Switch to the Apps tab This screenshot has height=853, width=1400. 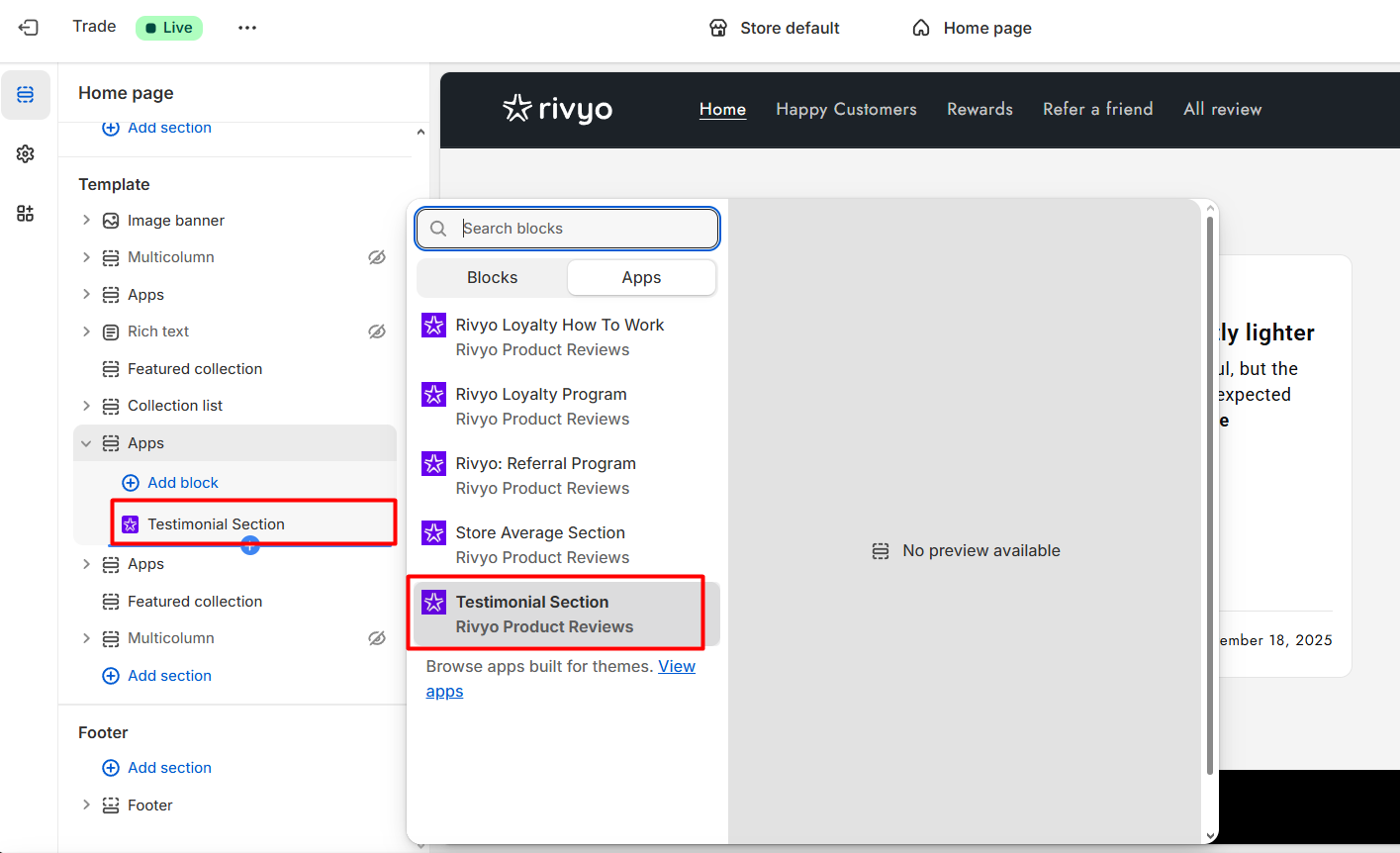click(641, 278)
